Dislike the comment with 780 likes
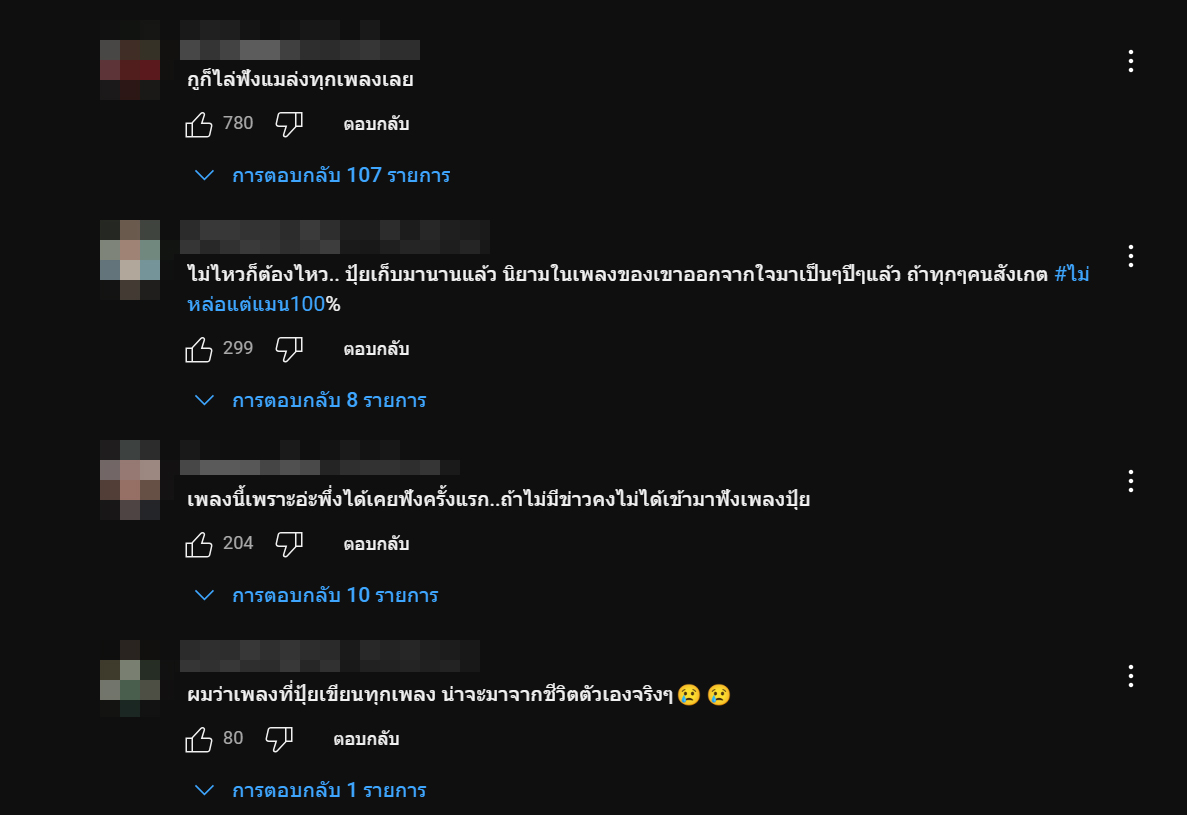Image resolution: width=1187 pixels, height=815 pixels. coord(289,124)
